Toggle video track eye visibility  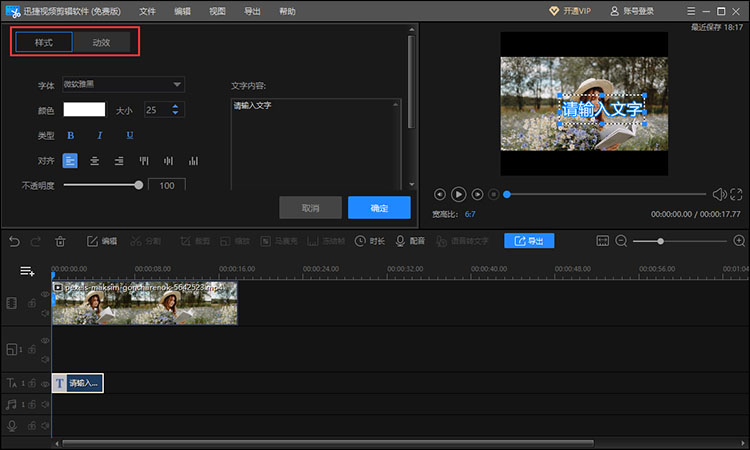point(45,295)
